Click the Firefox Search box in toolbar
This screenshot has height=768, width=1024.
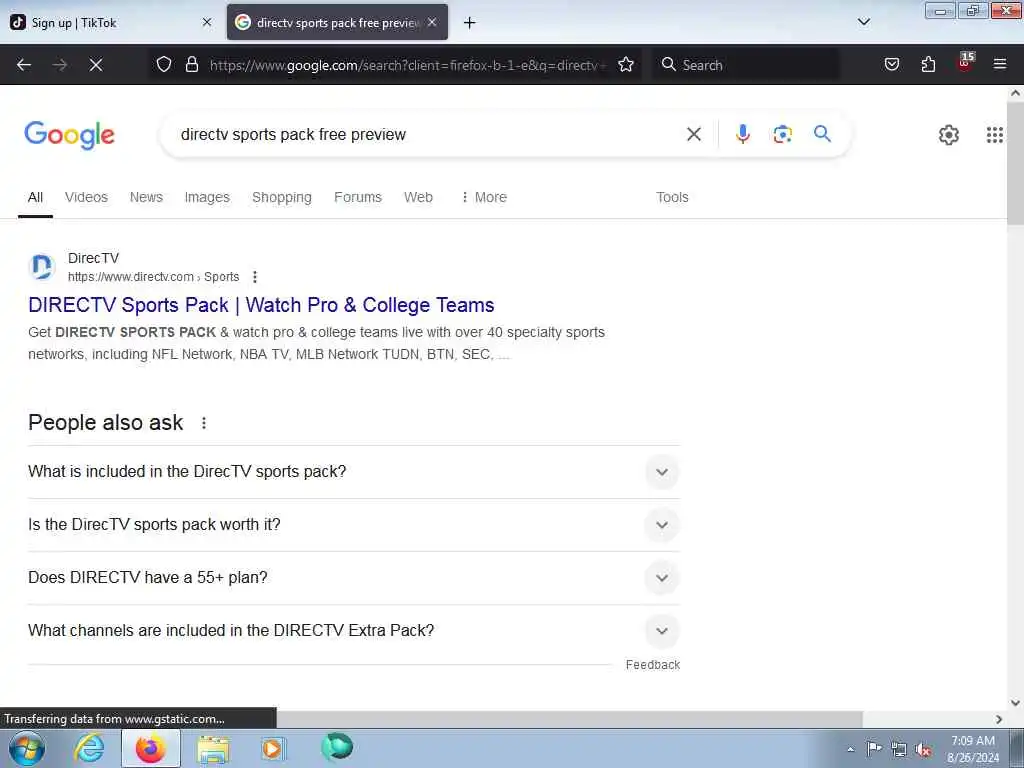(x=746, y=65)
